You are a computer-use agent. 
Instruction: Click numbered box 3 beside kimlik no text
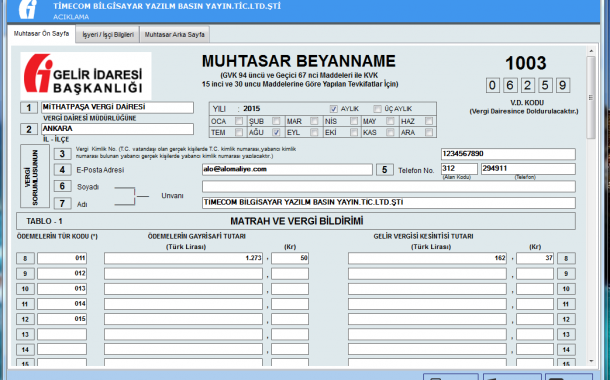(x=62, y=154)
